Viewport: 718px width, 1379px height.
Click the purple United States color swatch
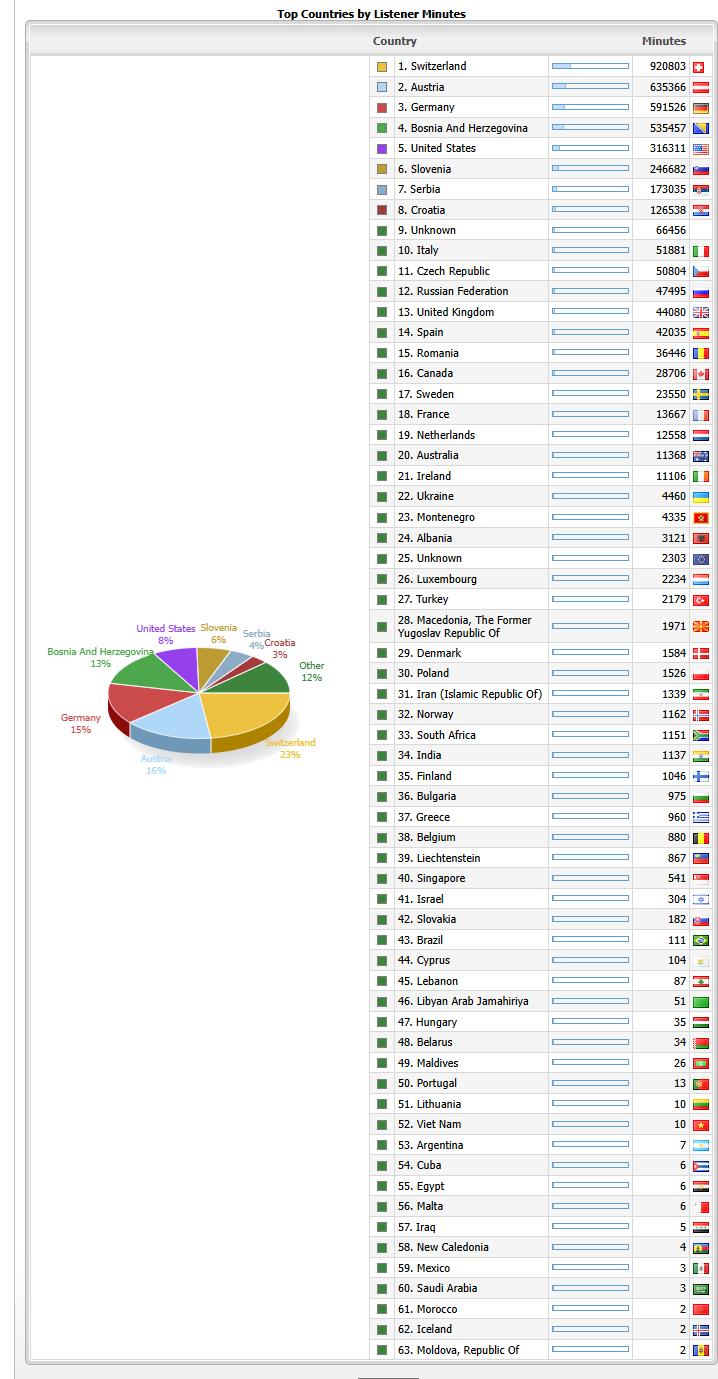point(382,149)
